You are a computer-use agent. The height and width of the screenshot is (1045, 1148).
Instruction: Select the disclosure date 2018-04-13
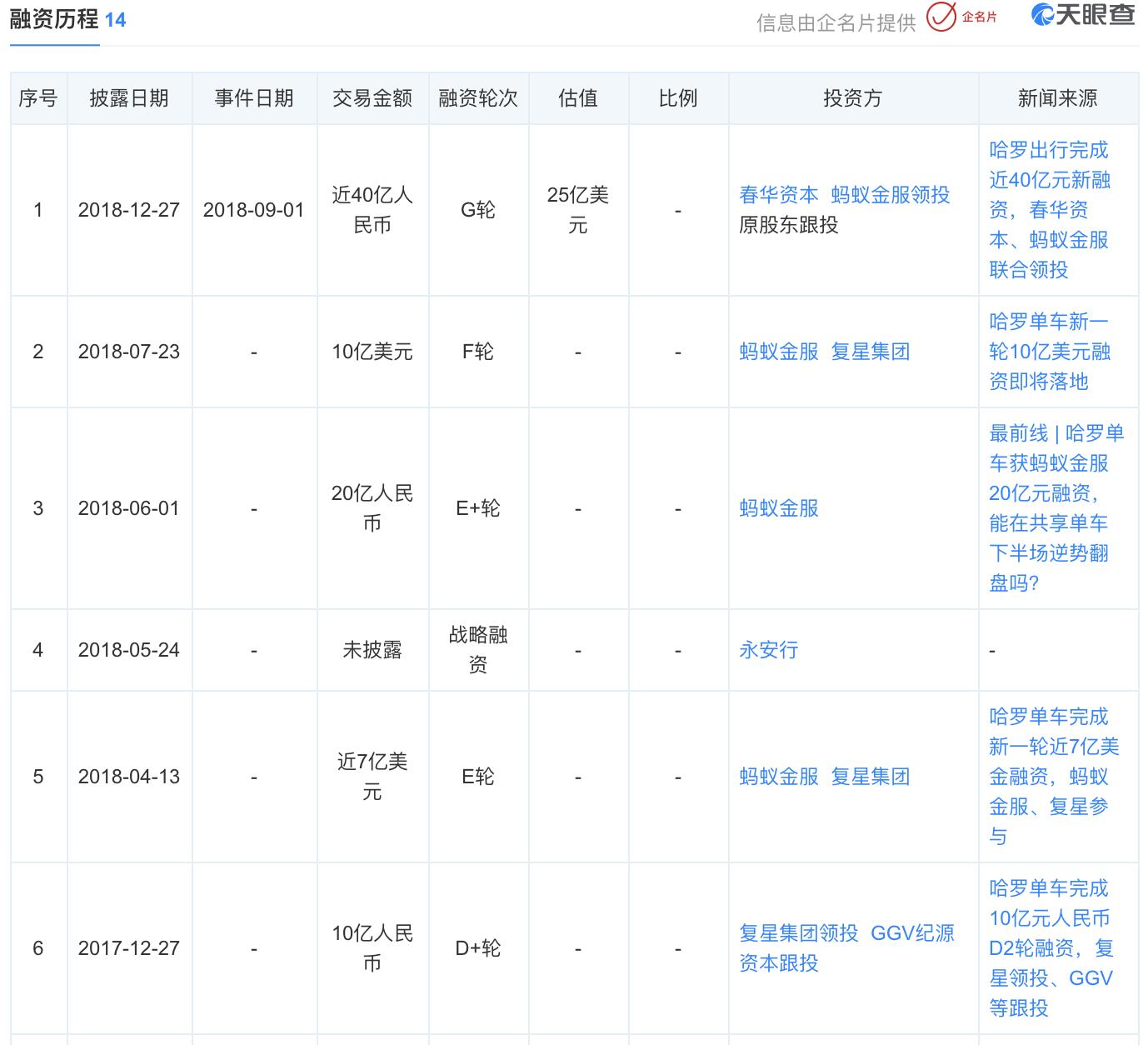129,777
